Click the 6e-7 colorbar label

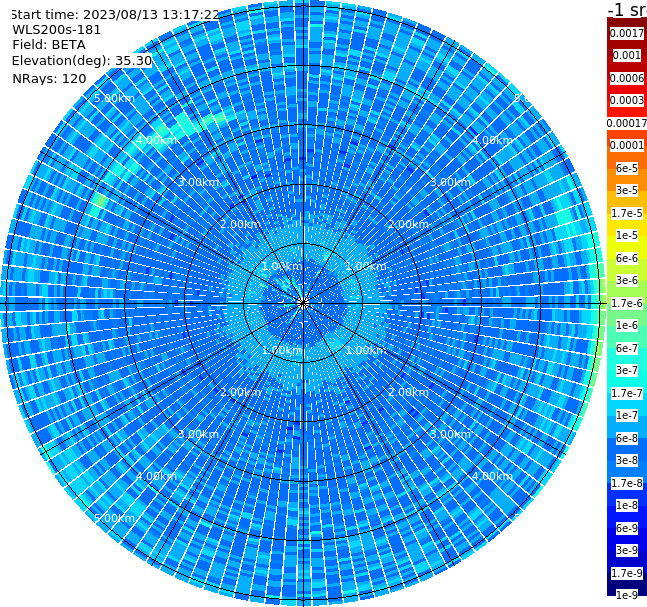(627, 348)
